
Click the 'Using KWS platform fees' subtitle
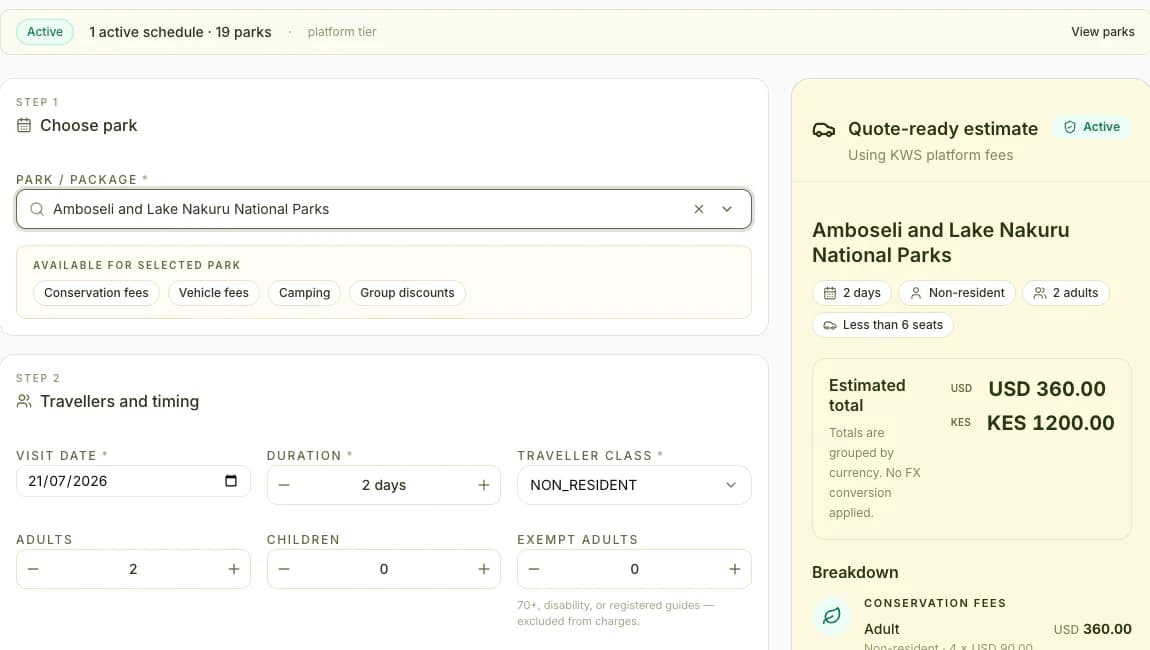pos(930,155)
